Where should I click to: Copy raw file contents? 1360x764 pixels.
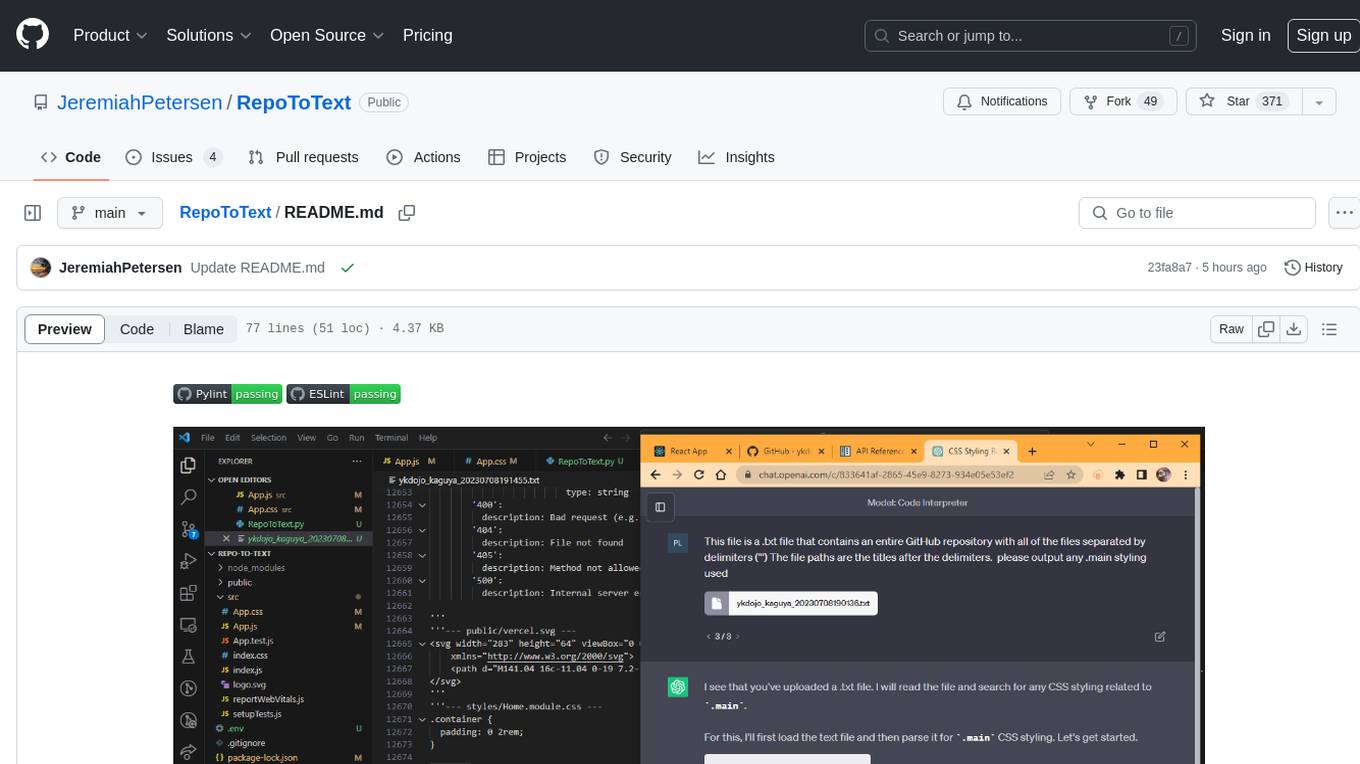[1266, 329]
